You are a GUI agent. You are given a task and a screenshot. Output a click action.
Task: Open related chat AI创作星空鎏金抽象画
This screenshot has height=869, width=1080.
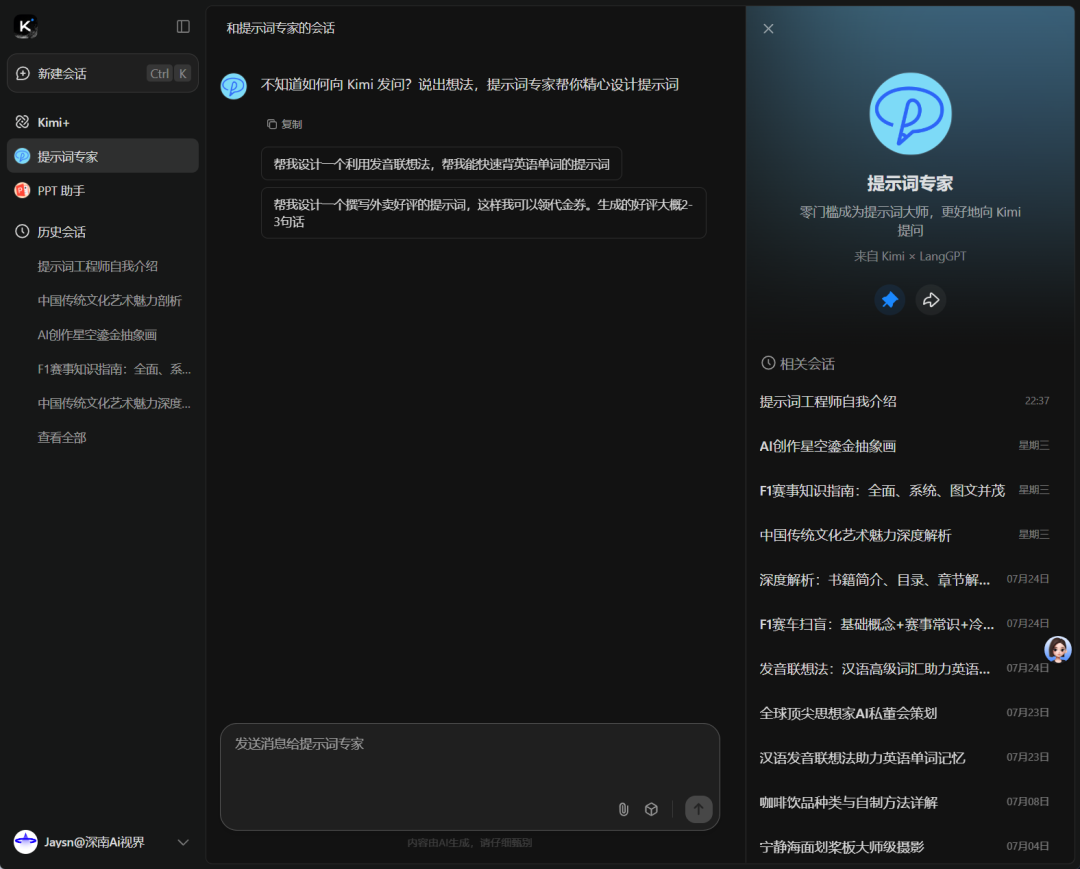click(x=828, y=446)
